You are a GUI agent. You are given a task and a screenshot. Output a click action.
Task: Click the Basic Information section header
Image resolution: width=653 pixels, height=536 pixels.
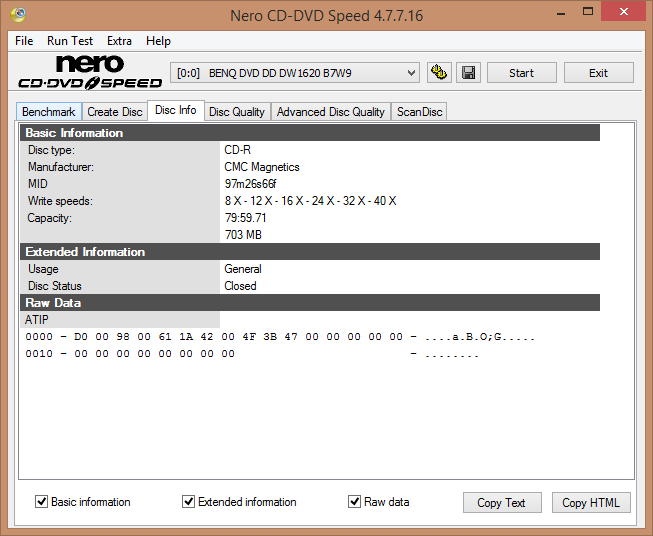tap(310, 133)
